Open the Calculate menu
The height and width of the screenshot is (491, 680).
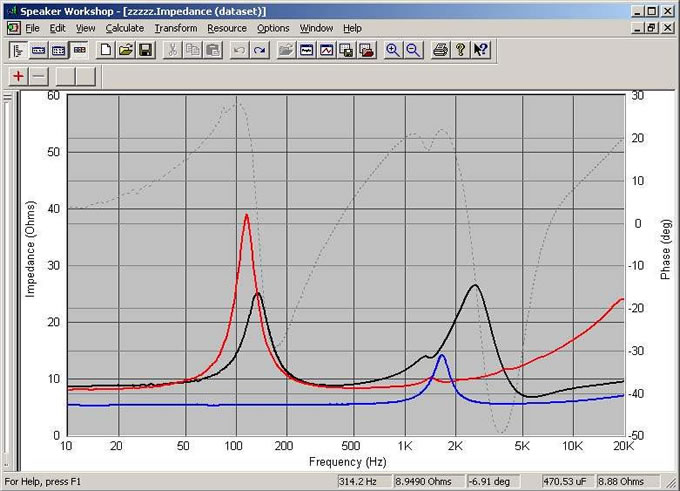tap(125, 28)
